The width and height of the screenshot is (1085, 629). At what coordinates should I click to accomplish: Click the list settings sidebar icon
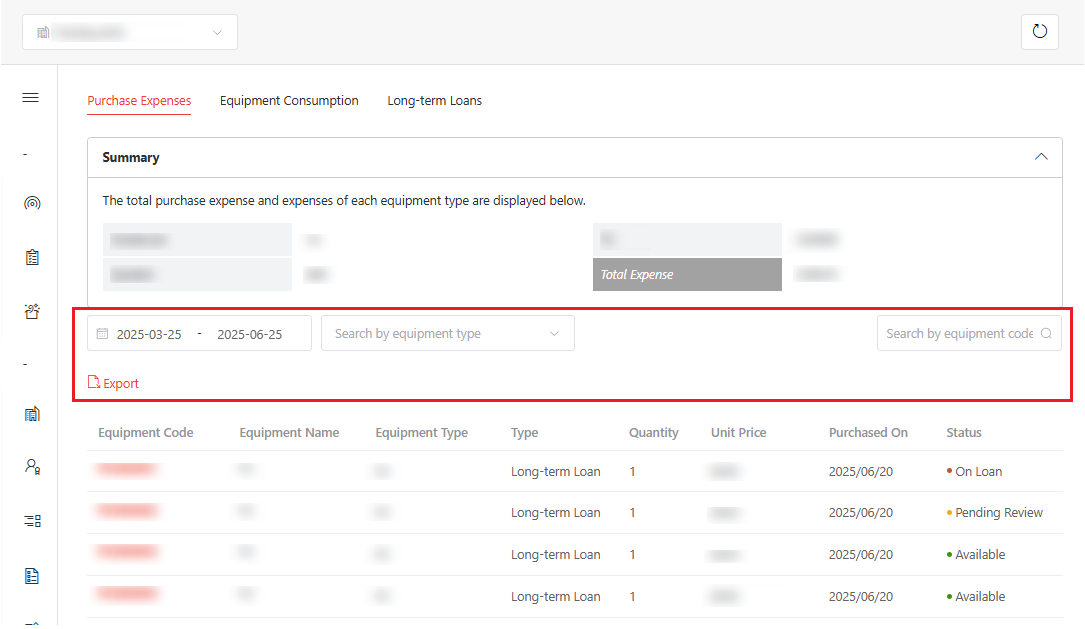(x=32, y=521)
